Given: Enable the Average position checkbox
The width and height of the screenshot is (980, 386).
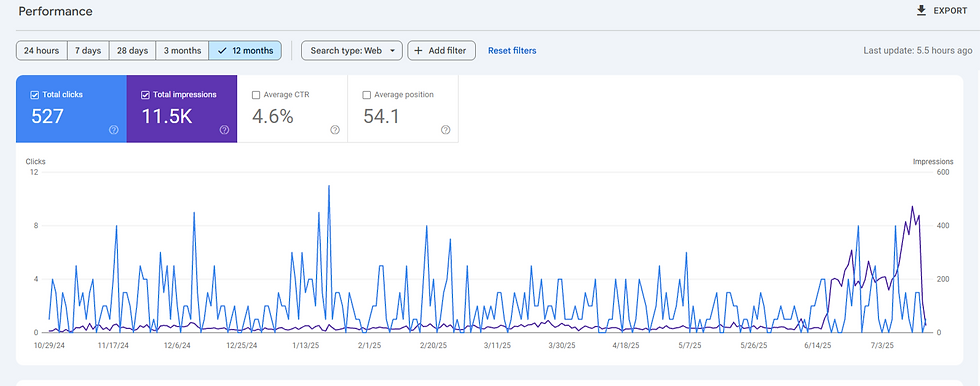Looking at the screenshot, I should (366, 95).
